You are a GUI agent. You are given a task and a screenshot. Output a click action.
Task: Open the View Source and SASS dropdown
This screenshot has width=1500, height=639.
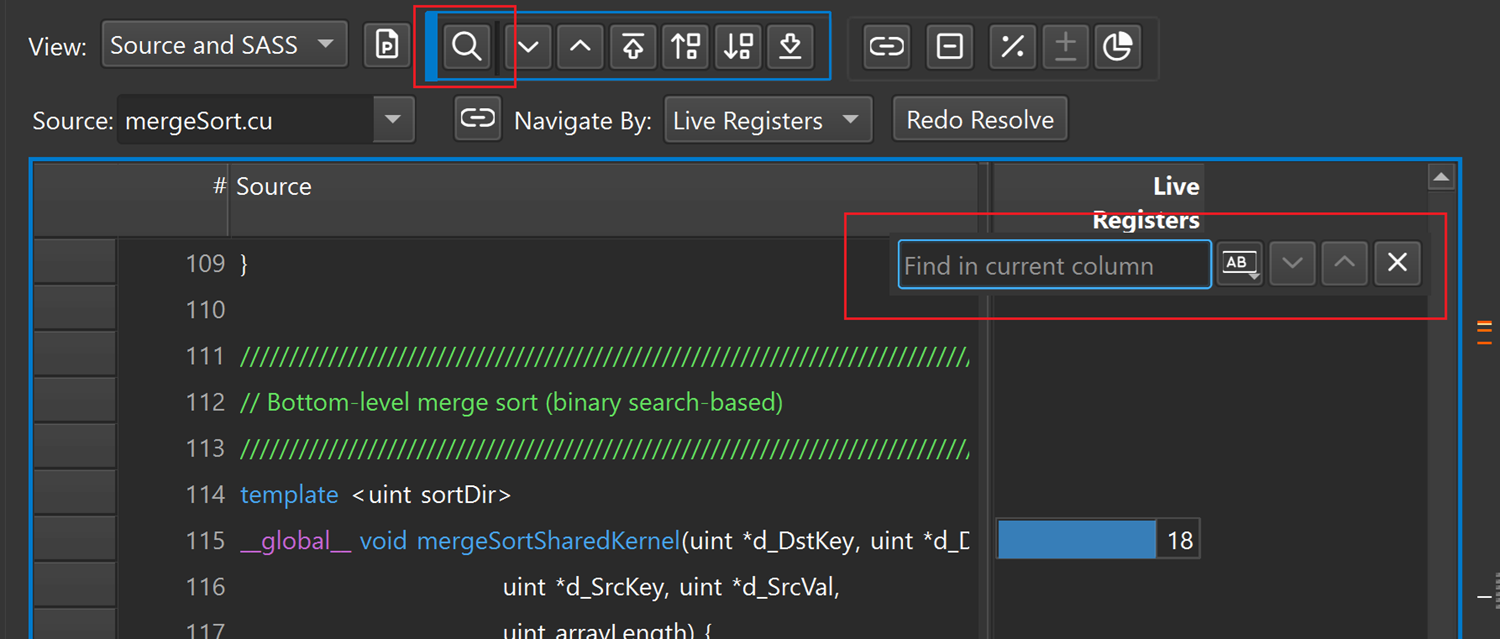[224, 44]
